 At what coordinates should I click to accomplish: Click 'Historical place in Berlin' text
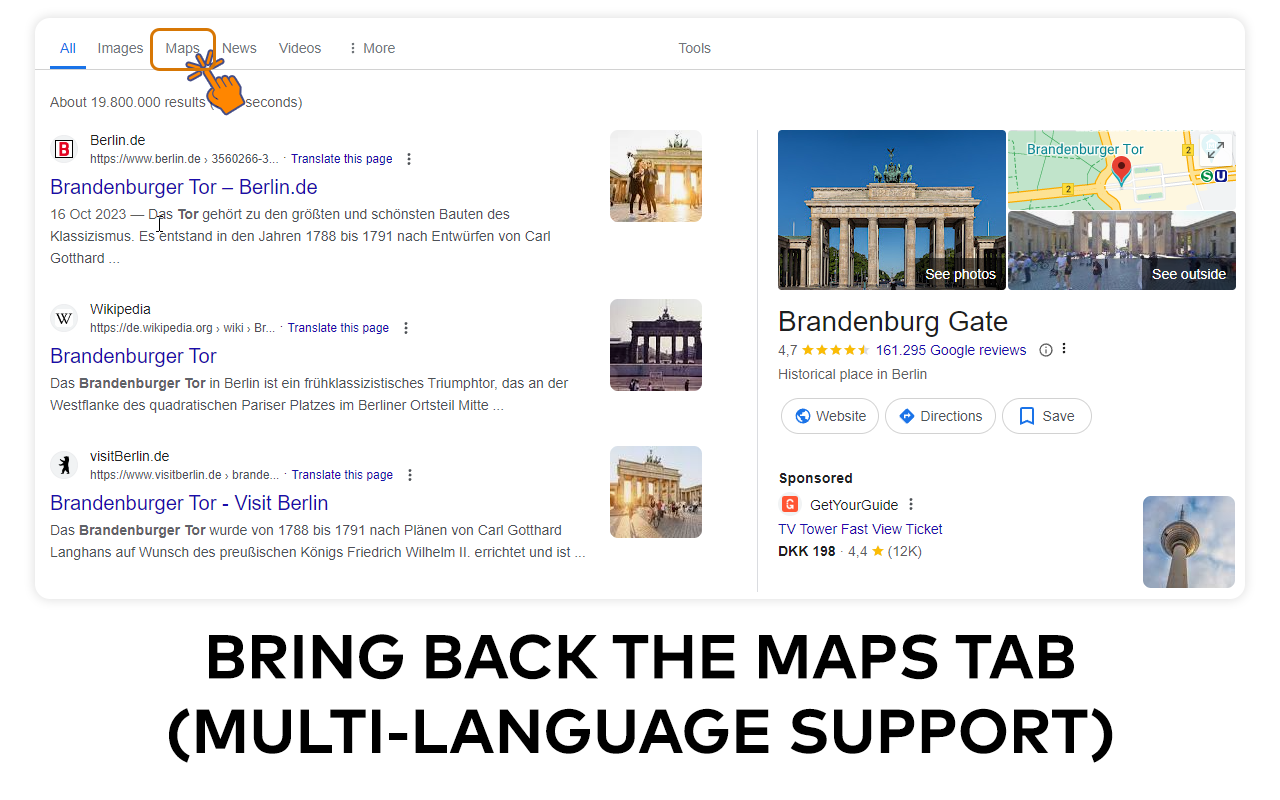(852, 374)
